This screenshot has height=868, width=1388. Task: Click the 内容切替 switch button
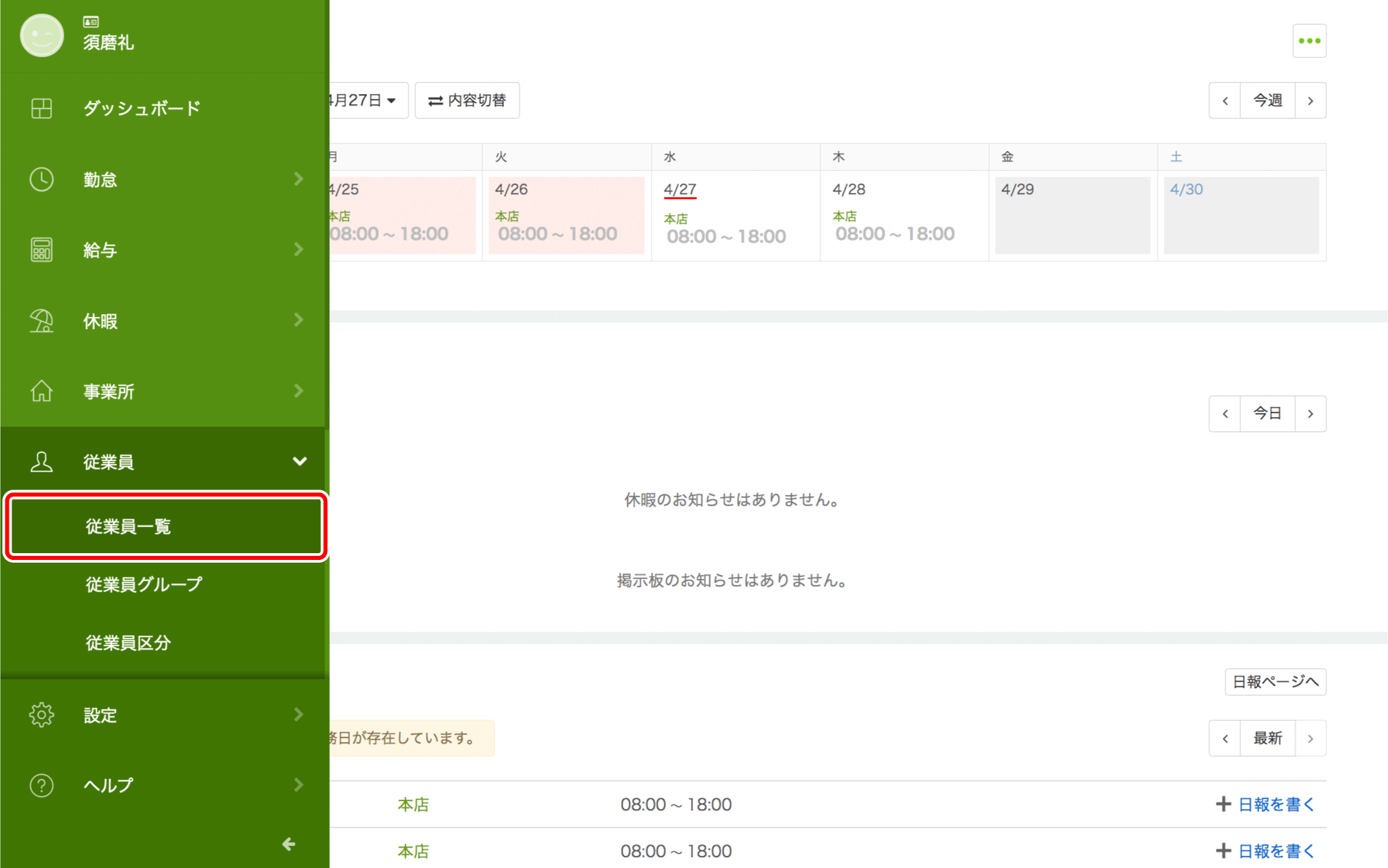(x=467, y=100)
